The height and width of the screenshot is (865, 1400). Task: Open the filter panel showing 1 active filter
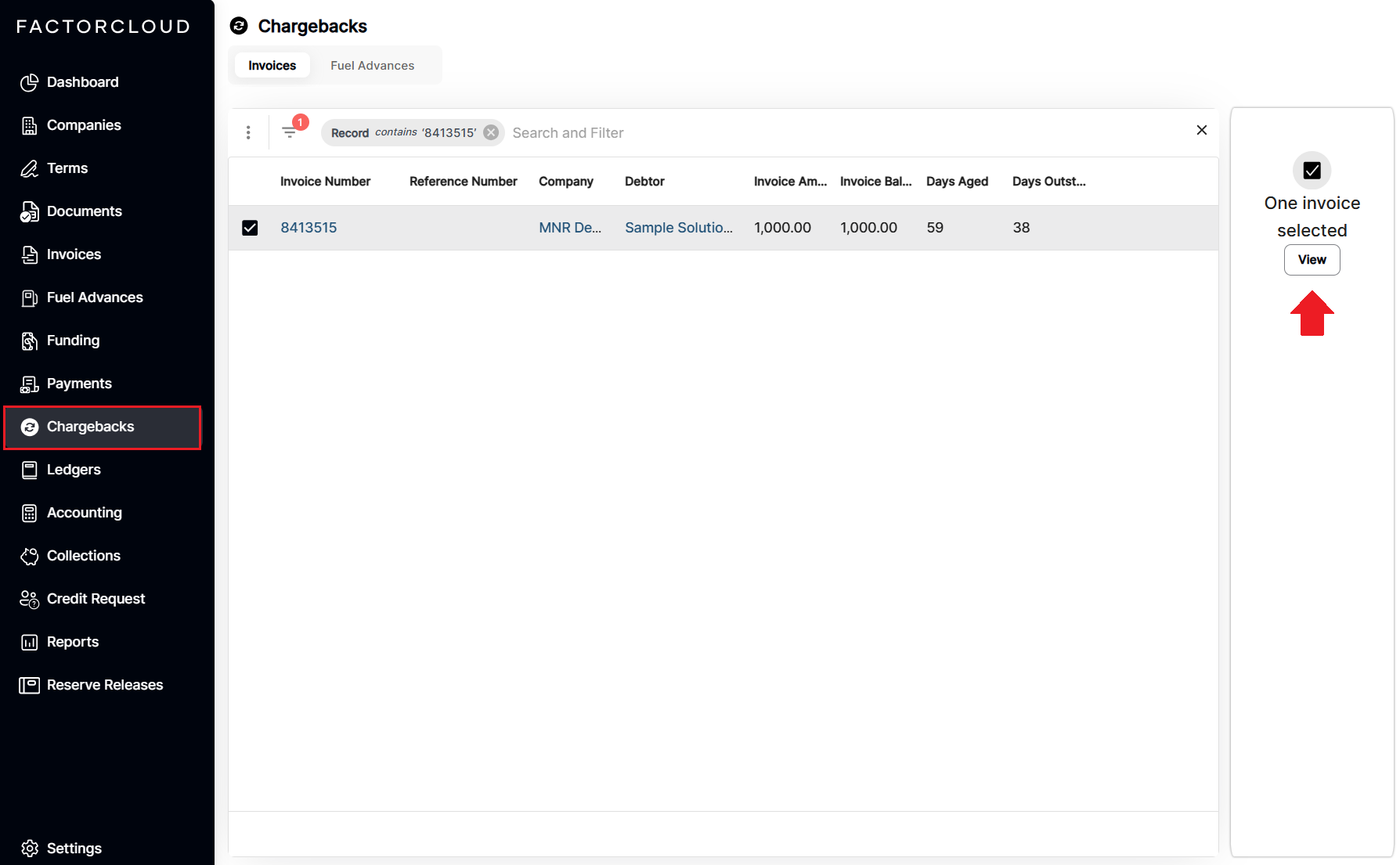pos(292,132)
